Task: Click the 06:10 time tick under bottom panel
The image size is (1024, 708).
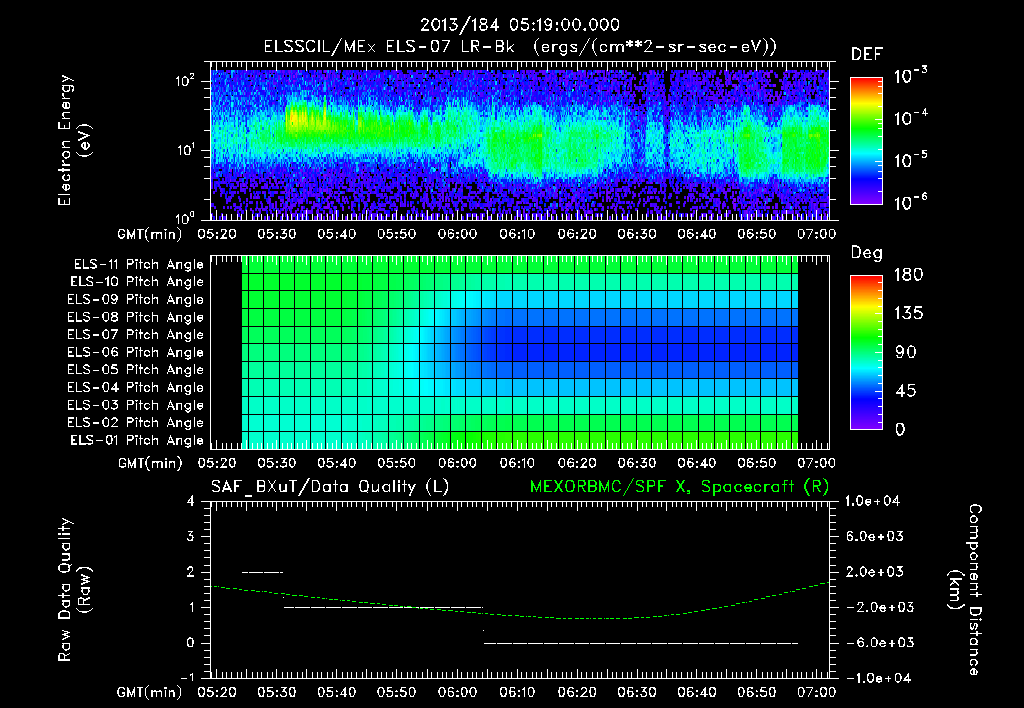Action: point(517,692)
